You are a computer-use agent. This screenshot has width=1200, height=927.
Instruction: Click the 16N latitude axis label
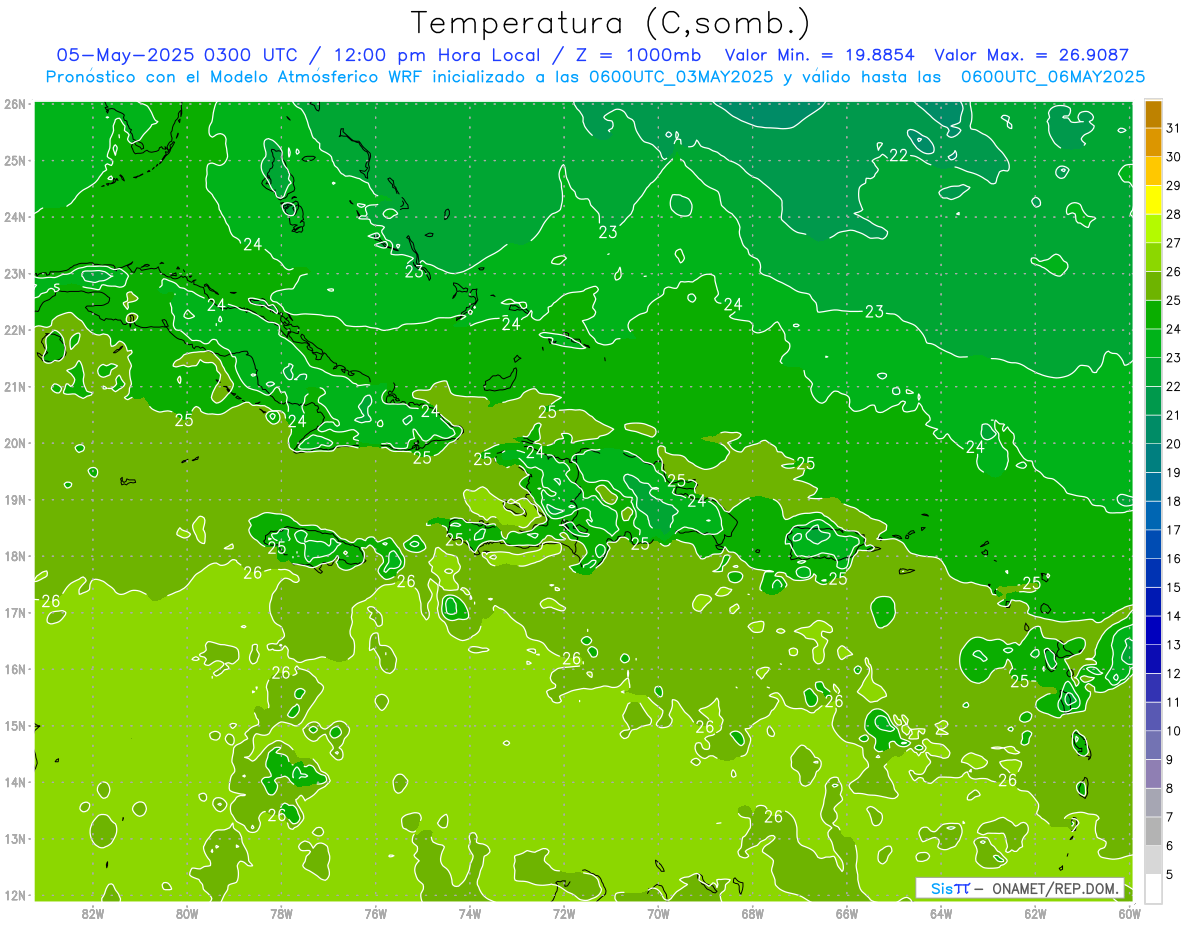(15, 669)
